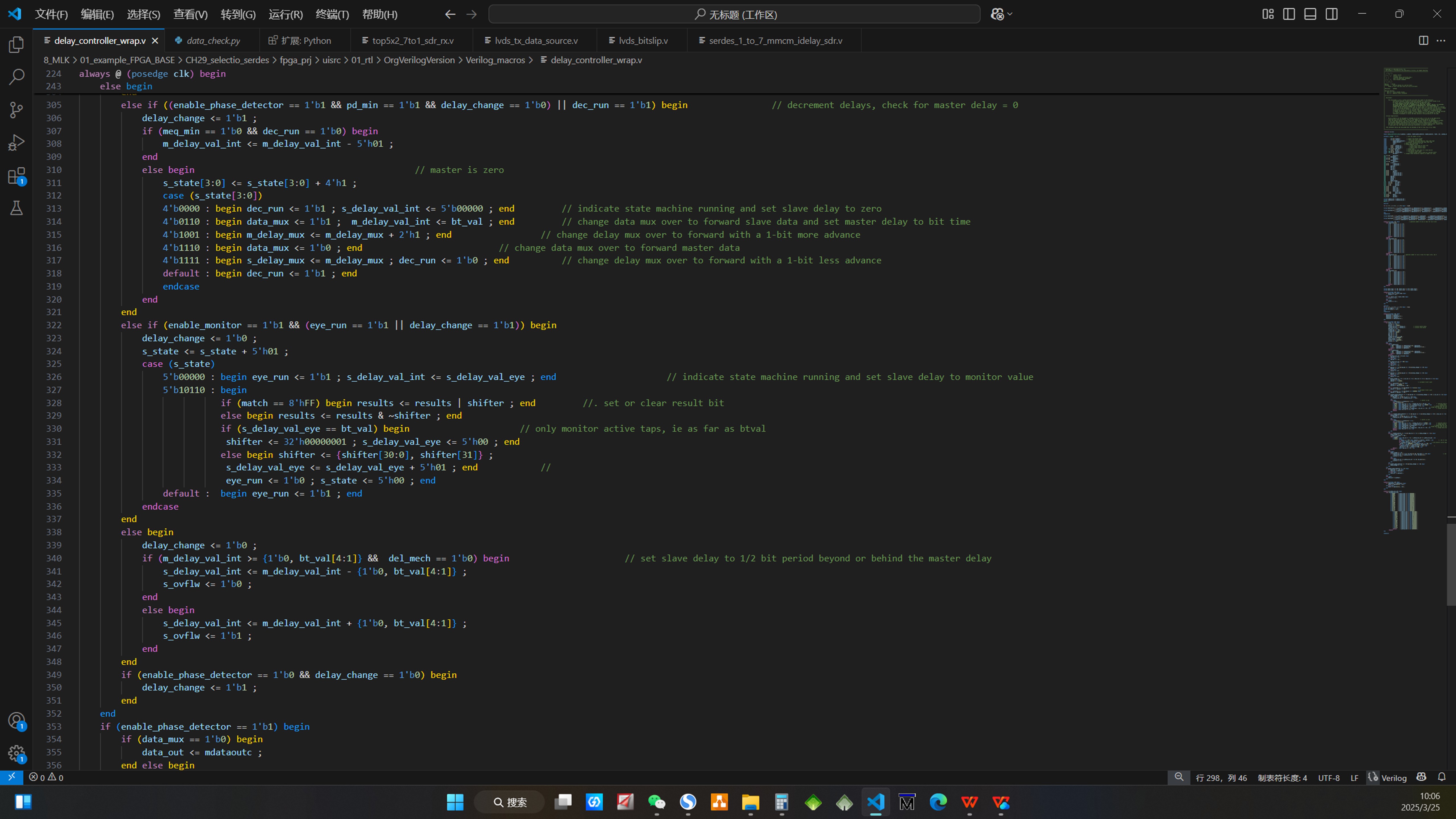
Task: Open the Manage settings gear
Action: tap(16, 753)
